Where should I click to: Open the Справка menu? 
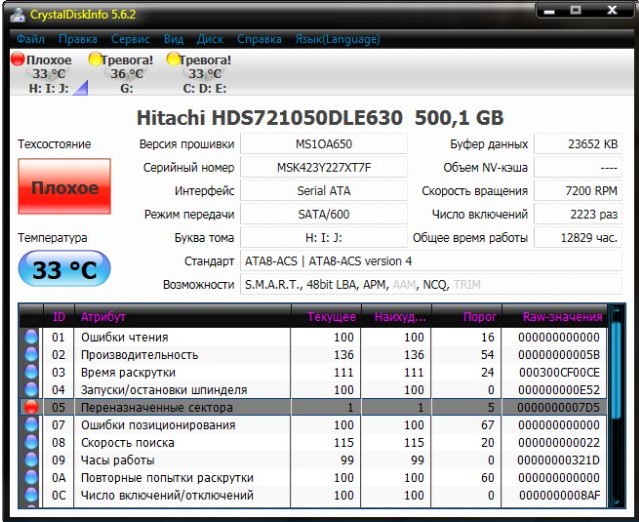coord(259,39)
